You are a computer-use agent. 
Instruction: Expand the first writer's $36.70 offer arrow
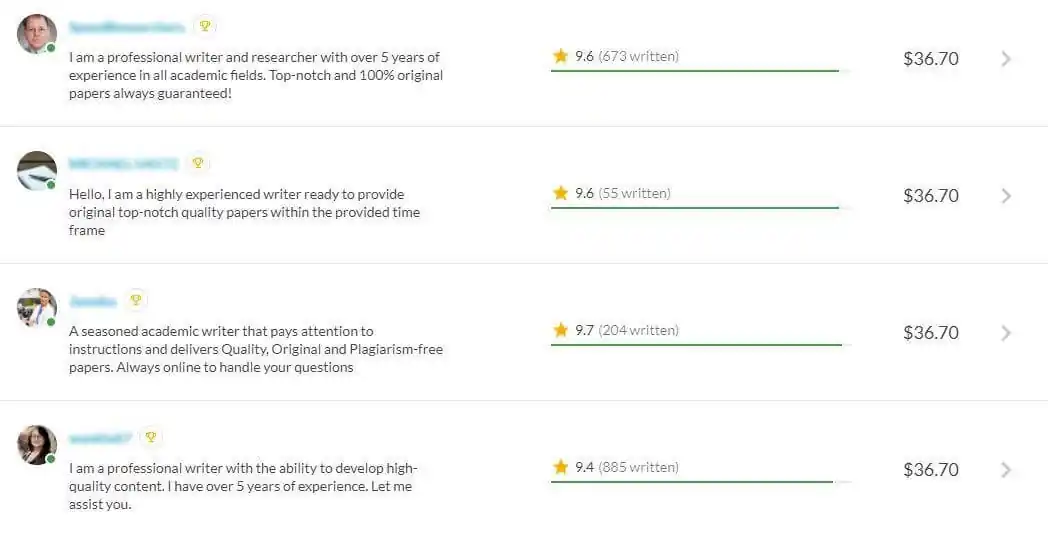(1006, 59)
